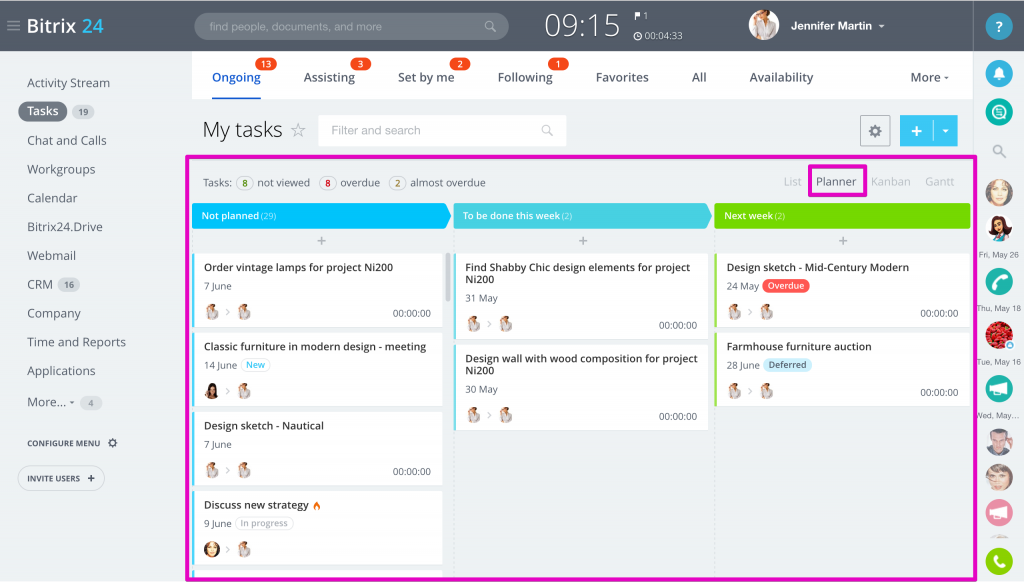Open Webmail in left menu
The height and width of the screenshot is (583, 1024).
tap(52, 255)
